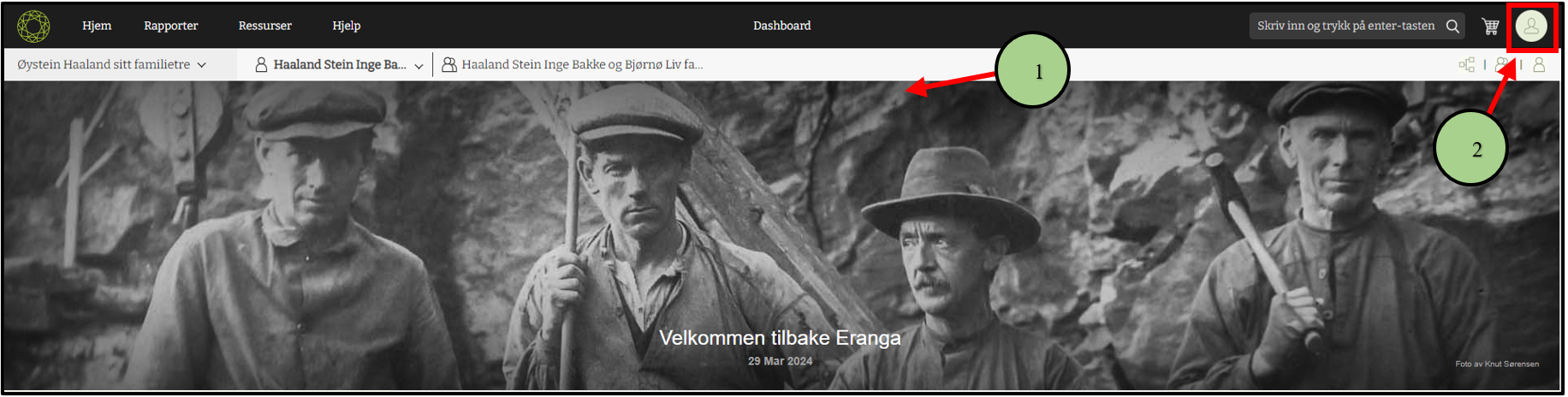Open the Hjem menu
This screenshot has height=397, width=1568.
click(x=97, y=26)
